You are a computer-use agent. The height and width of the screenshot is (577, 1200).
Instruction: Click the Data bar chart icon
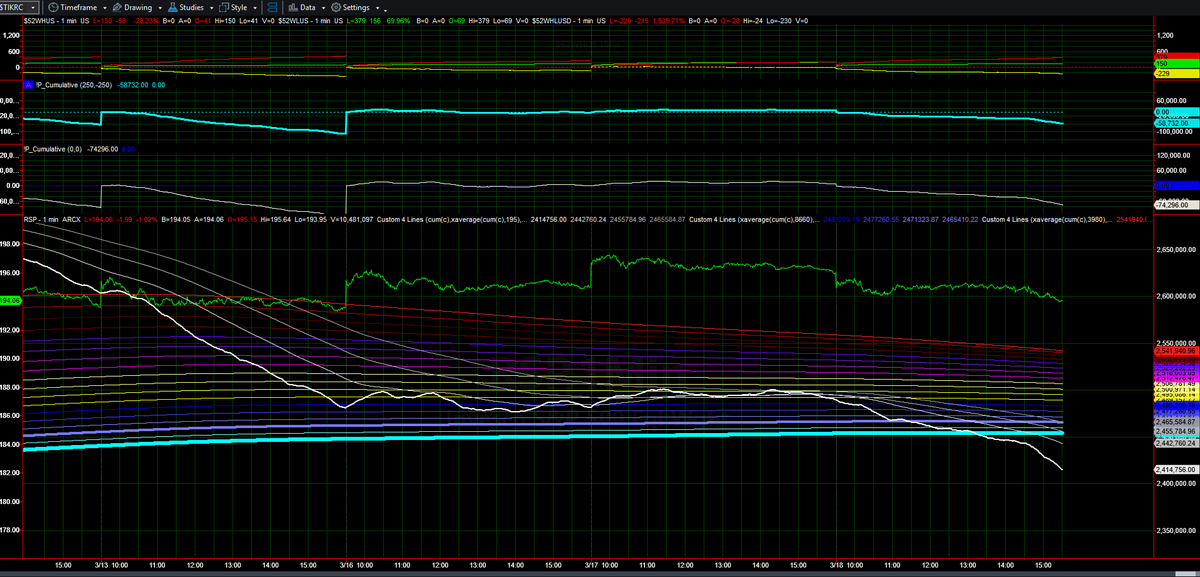coord(294,7)
